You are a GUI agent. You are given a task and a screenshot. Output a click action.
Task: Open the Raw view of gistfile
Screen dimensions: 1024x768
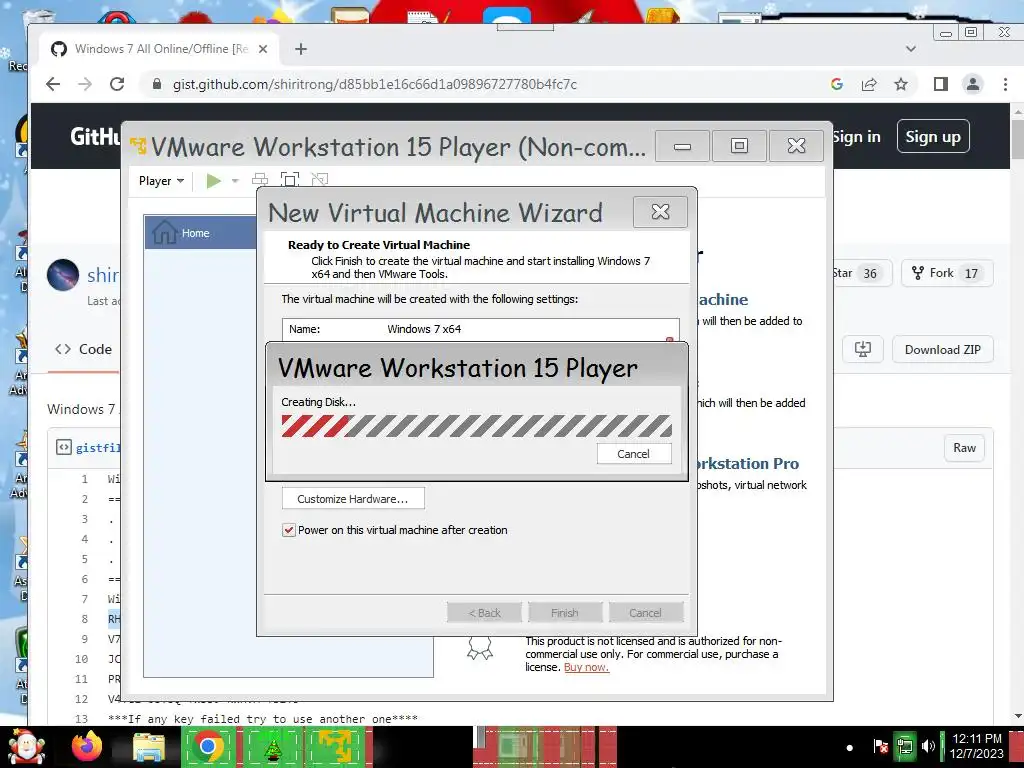point(964,448)
